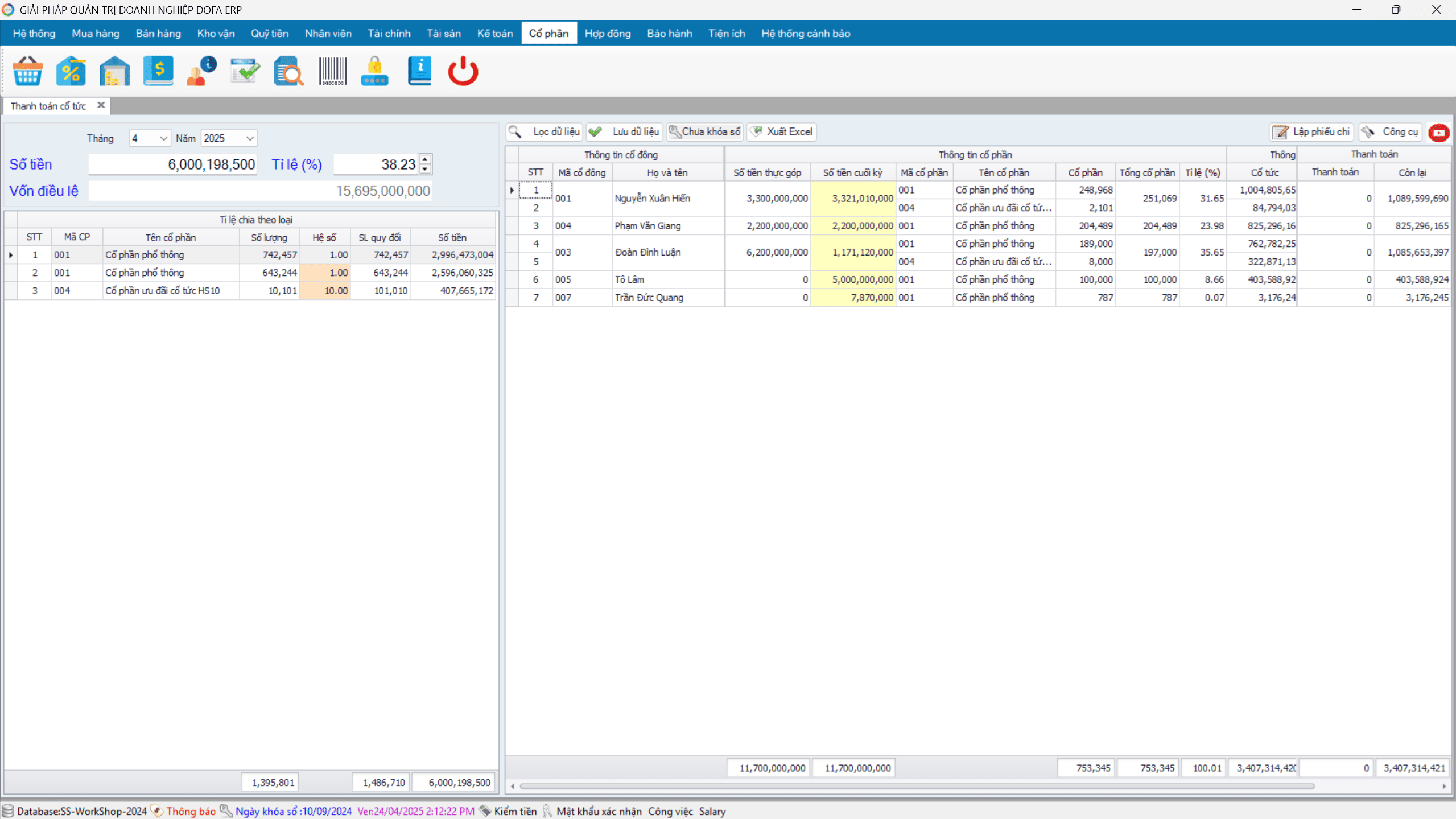The height and width of the screenshot is (819, 1456).
Task: Click Salary in the status bar
Action: [712, 811]
